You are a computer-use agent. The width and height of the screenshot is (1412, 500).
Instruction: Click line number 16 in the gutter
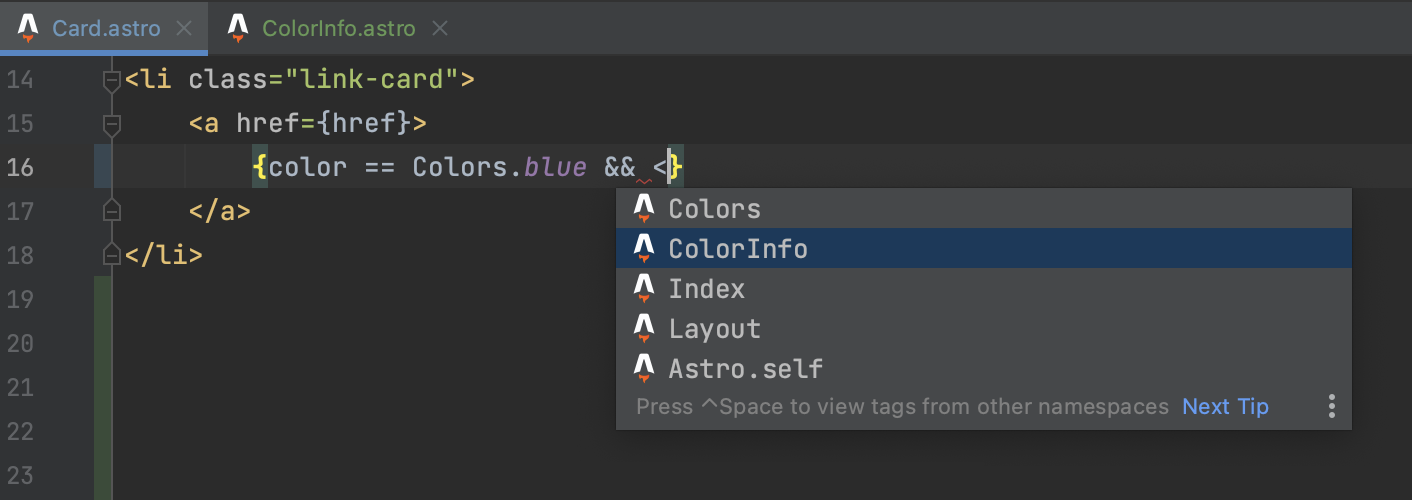[x=20, y=167]
